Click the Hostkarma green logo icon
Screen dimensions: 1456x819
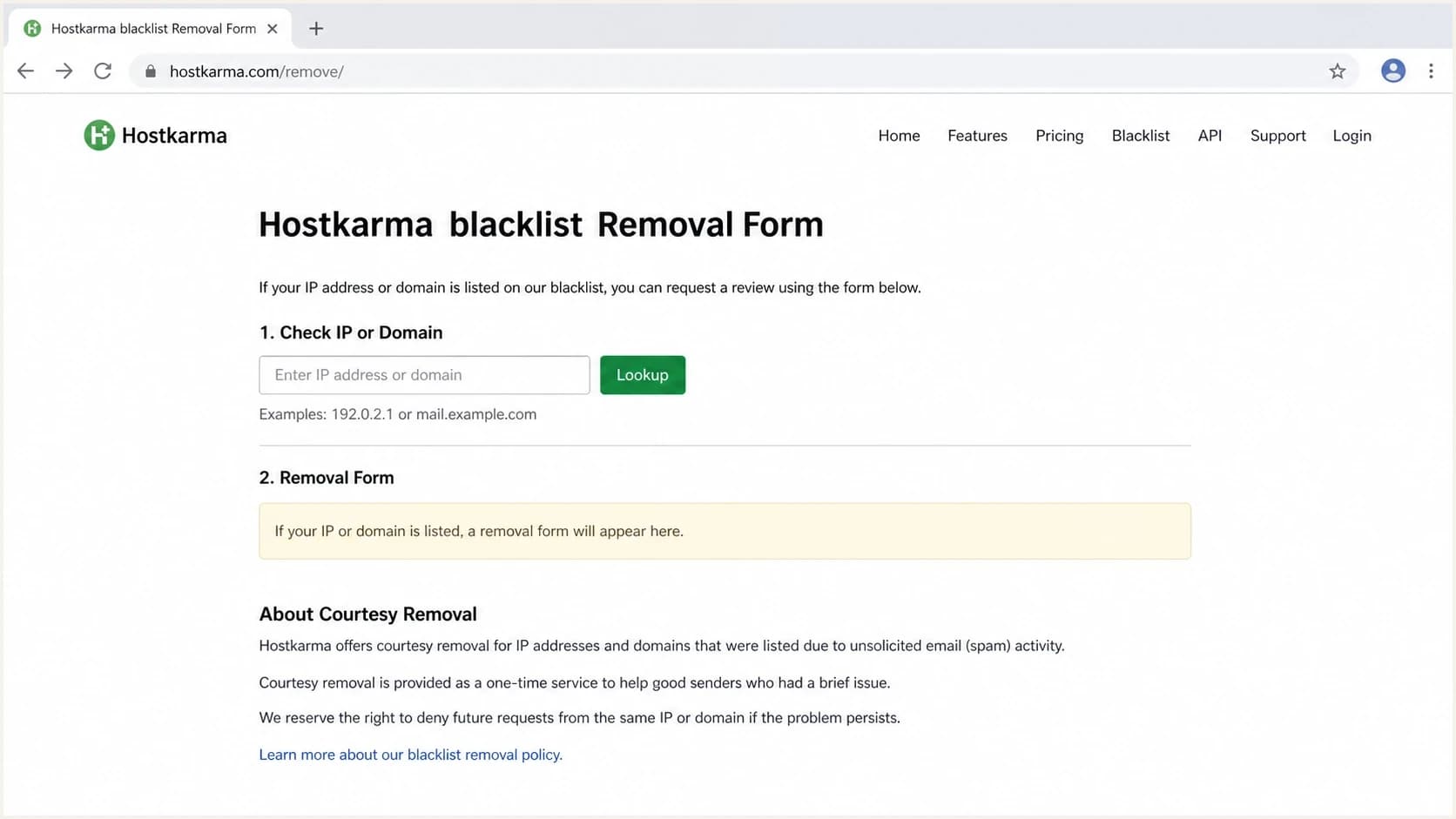tap(99, 135)
